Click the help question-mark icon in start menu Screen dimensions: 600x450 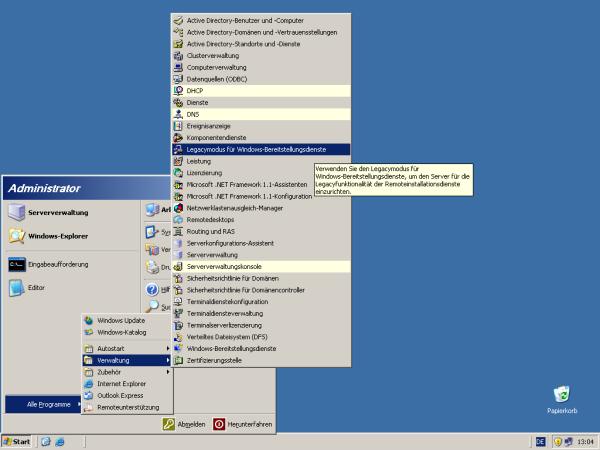(152, 290)
